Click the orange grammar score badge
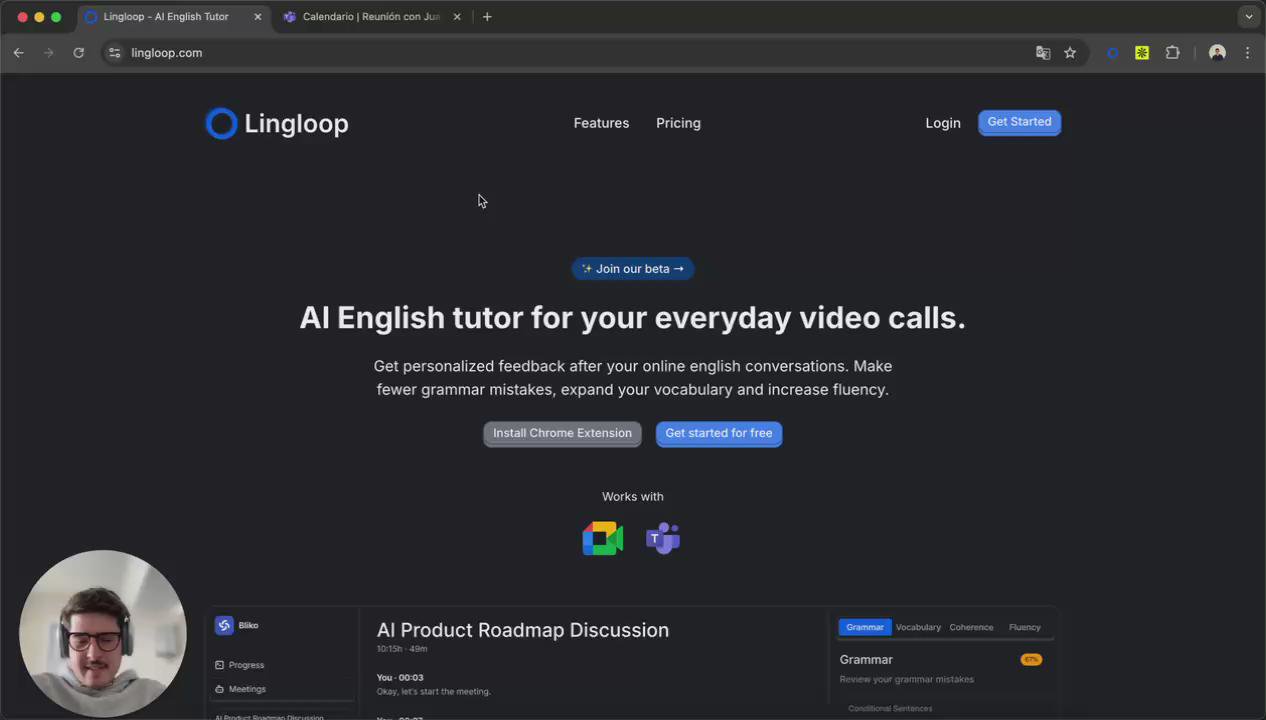The image size is (1266, 720). click(1031, 660)
